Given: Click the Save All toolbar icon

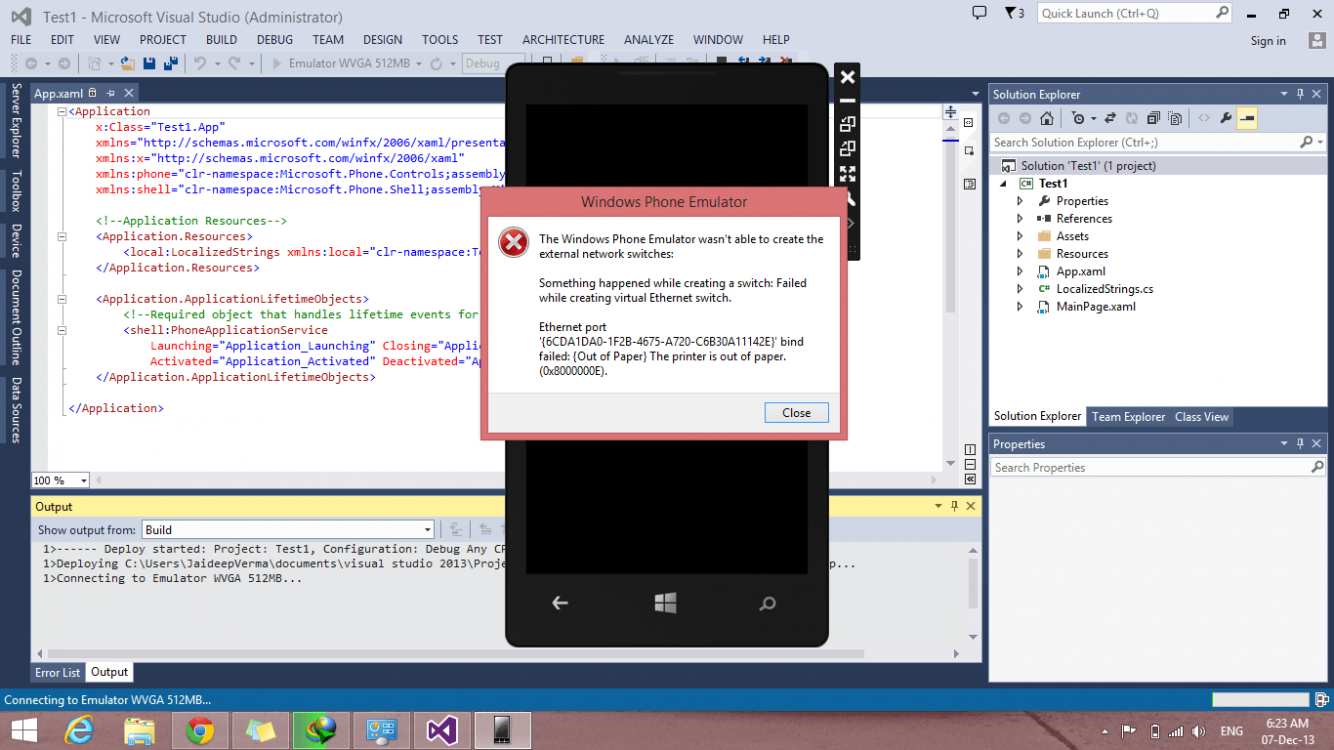Looking at the screenshot, I should tap(170, 63).
